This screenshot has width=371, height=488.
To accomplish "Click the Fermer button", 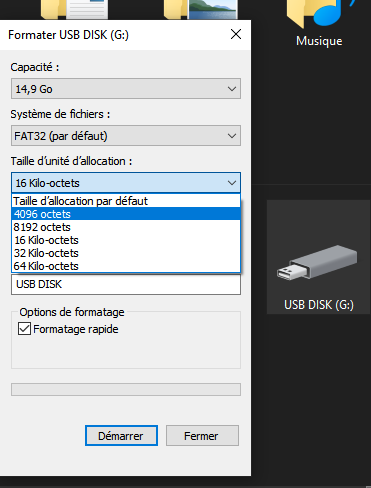I will [202, 435].
